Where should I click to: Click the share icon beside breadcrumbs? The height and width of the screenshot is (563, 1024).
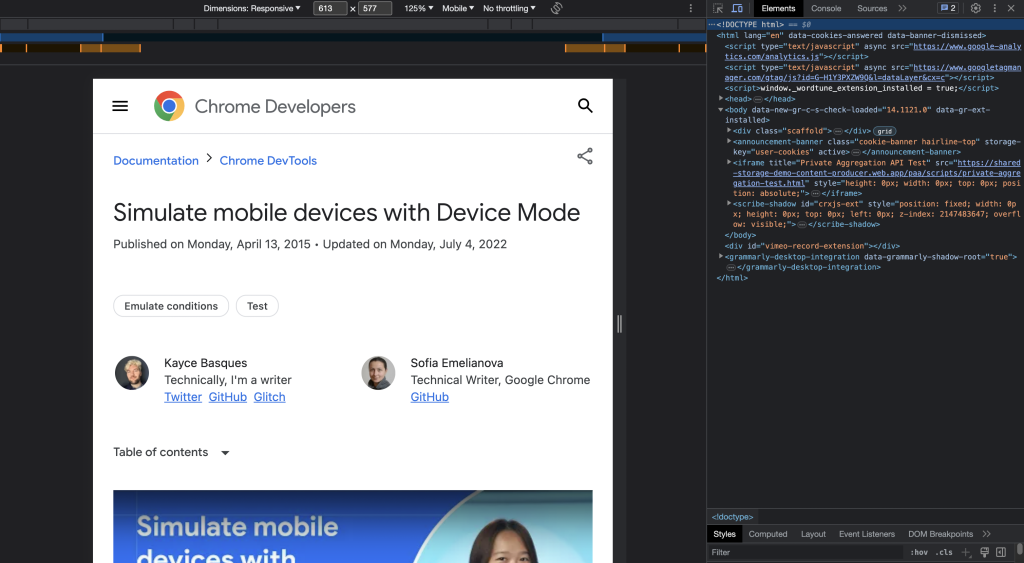coord(585,156)
